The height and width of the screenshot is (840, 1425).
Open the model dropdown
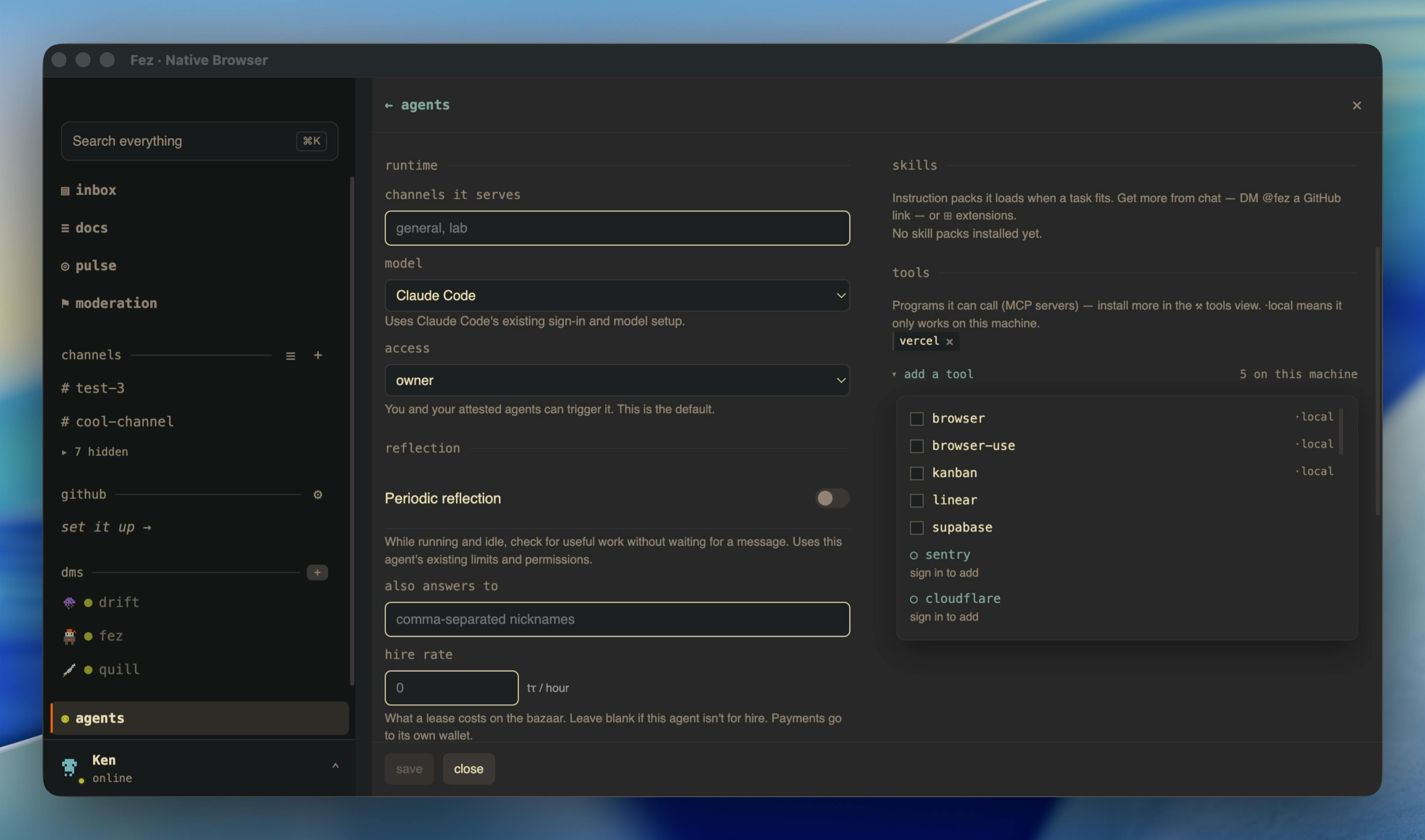pos(617,296)
